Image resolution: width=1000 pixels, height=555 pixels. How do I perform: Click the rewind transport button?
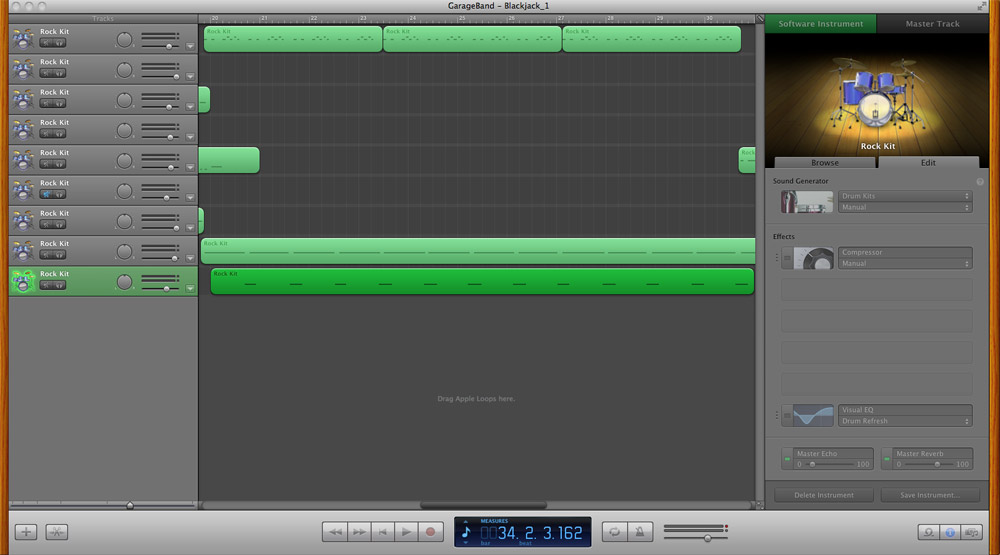point(335,531)
